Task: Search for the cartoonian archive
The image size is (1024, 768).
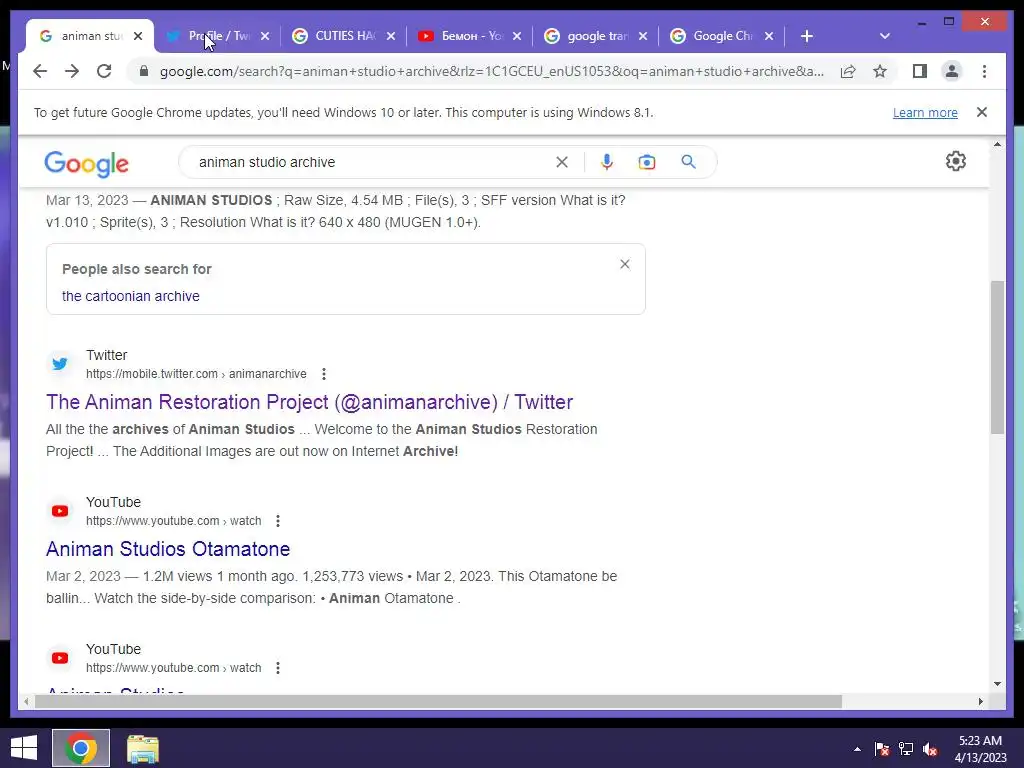Action: (131, 296)
